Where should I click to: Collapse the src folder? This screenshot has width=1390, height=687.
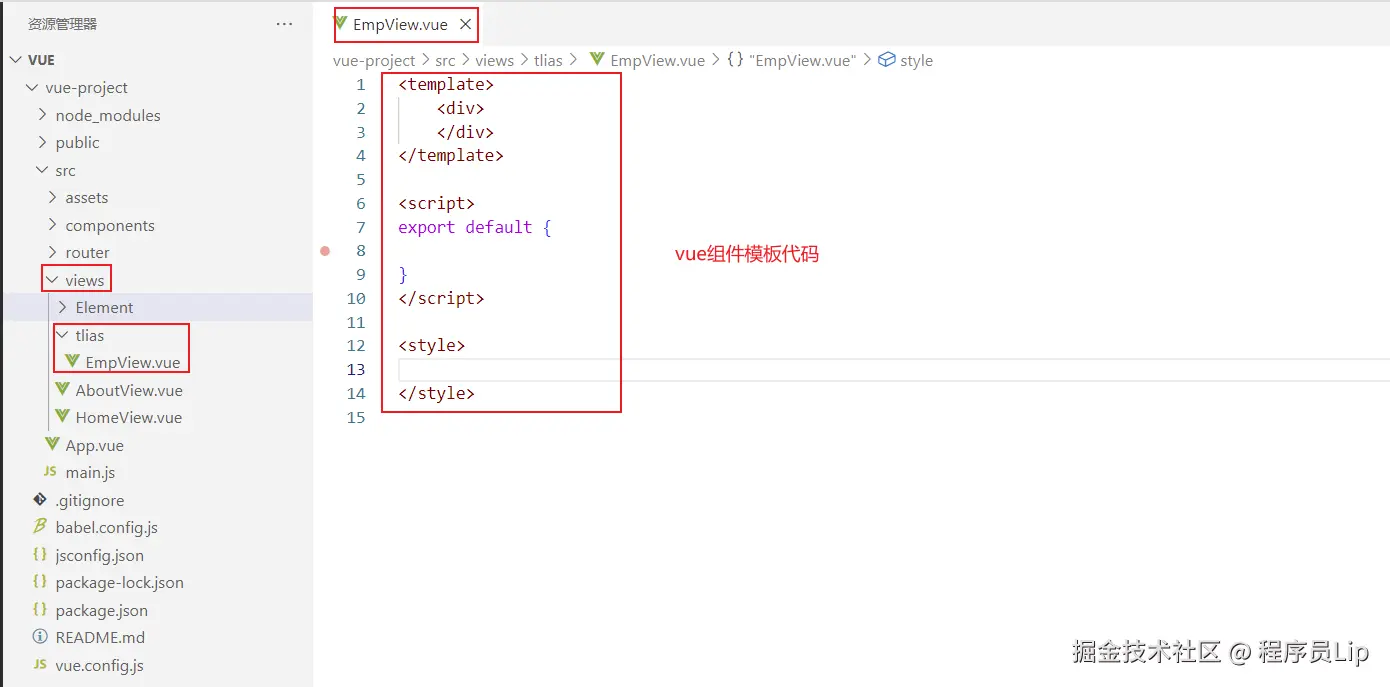coord(43,170)
